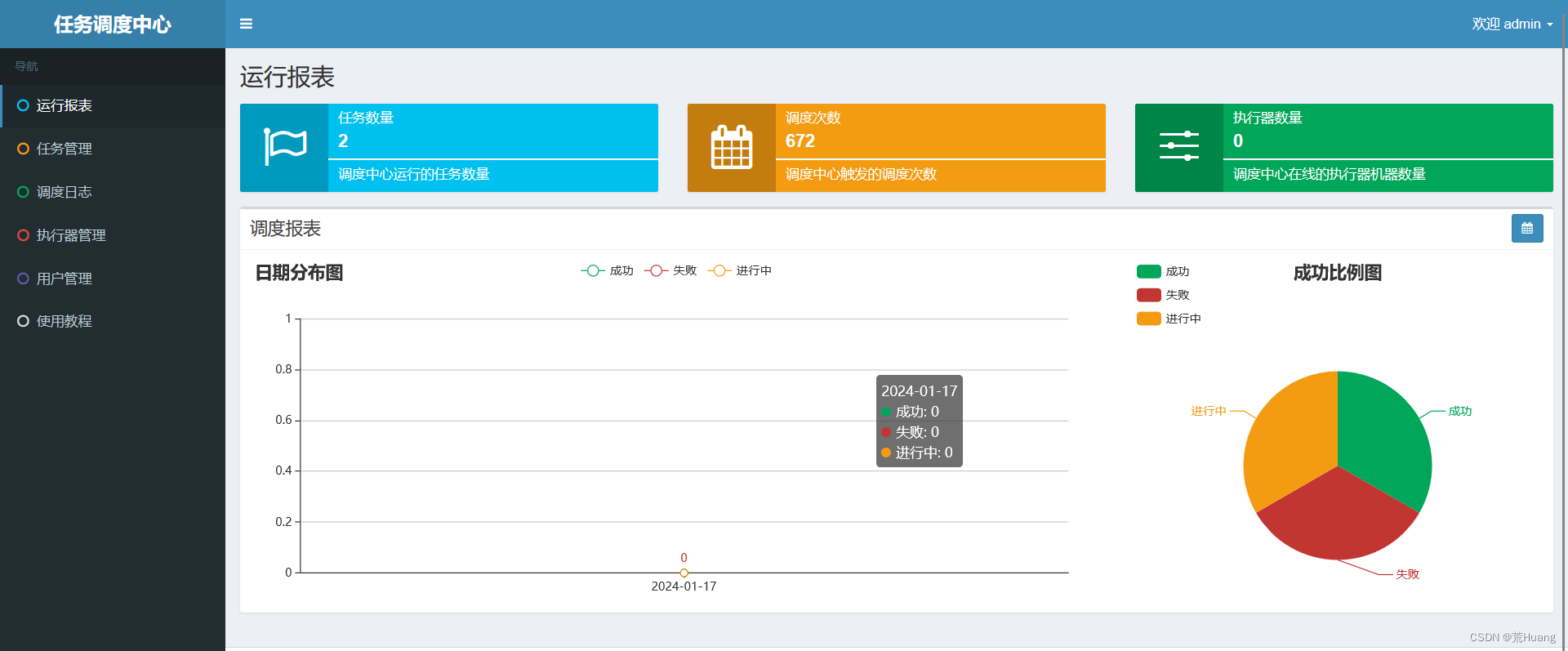1568x651 pixels.
Task: Click the calendar icon on the 调度次数 card
Action: 732,147
